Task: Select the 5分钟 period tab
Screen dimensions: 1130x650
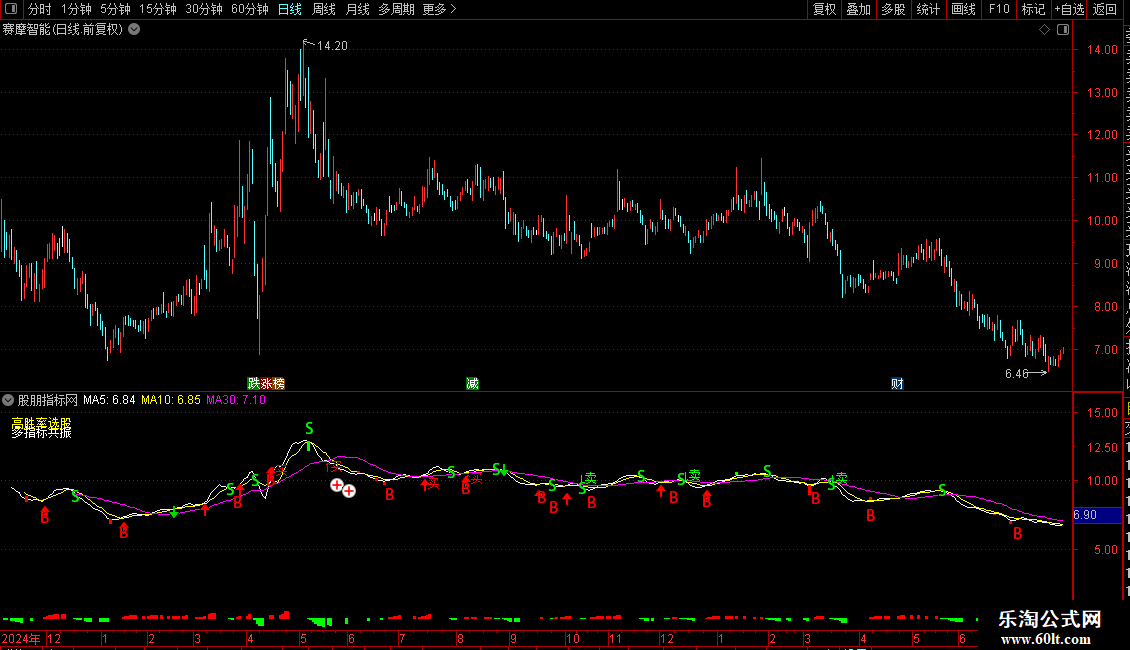Action: click(115, 9)
